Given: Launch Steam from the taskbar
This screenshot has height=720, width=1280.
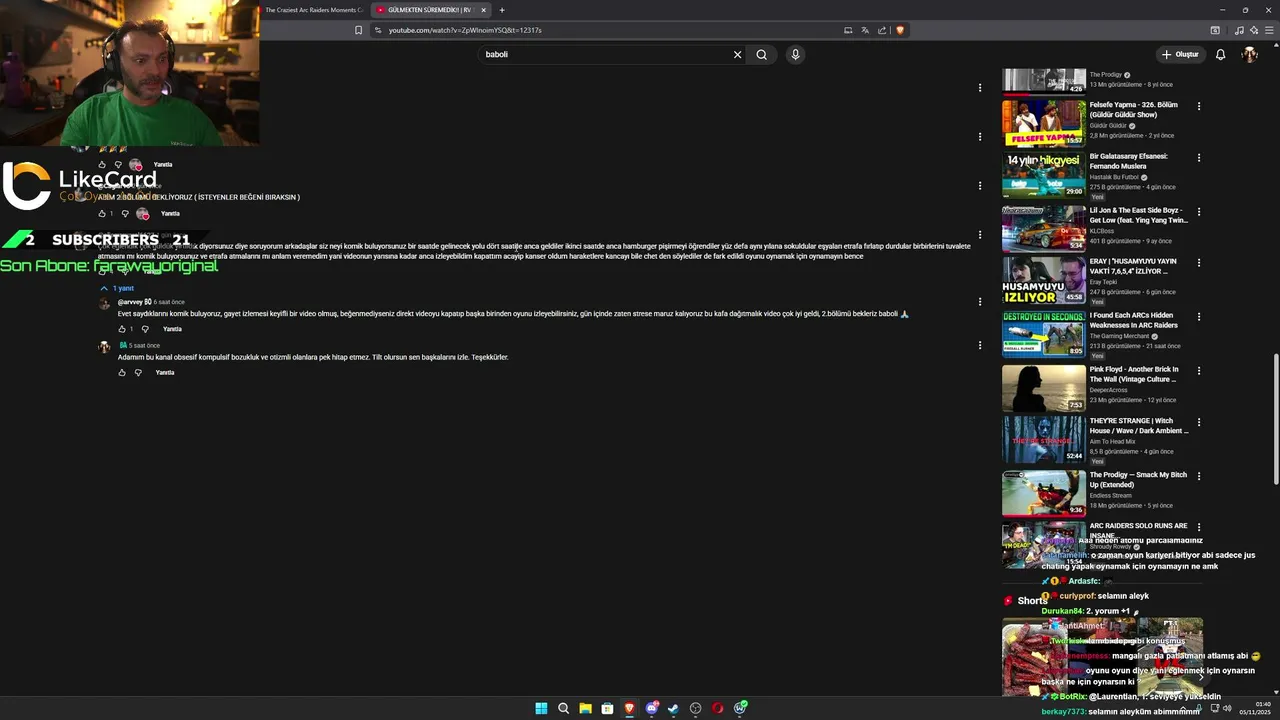Looking at the screenshot, I should click(673, 708).
